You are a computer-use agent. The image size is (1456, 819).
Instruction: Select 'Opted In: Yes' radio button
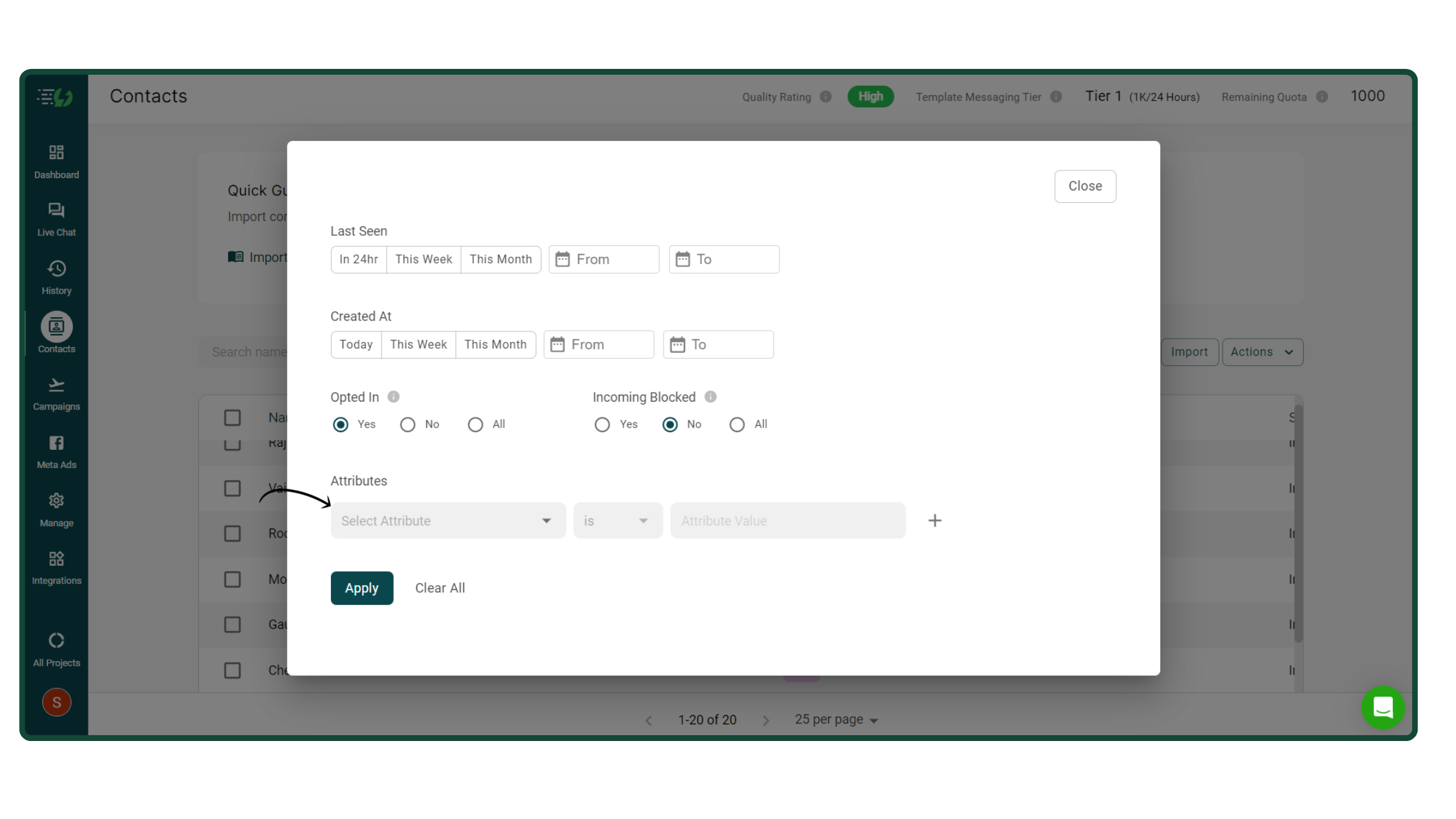coord(342,424)
